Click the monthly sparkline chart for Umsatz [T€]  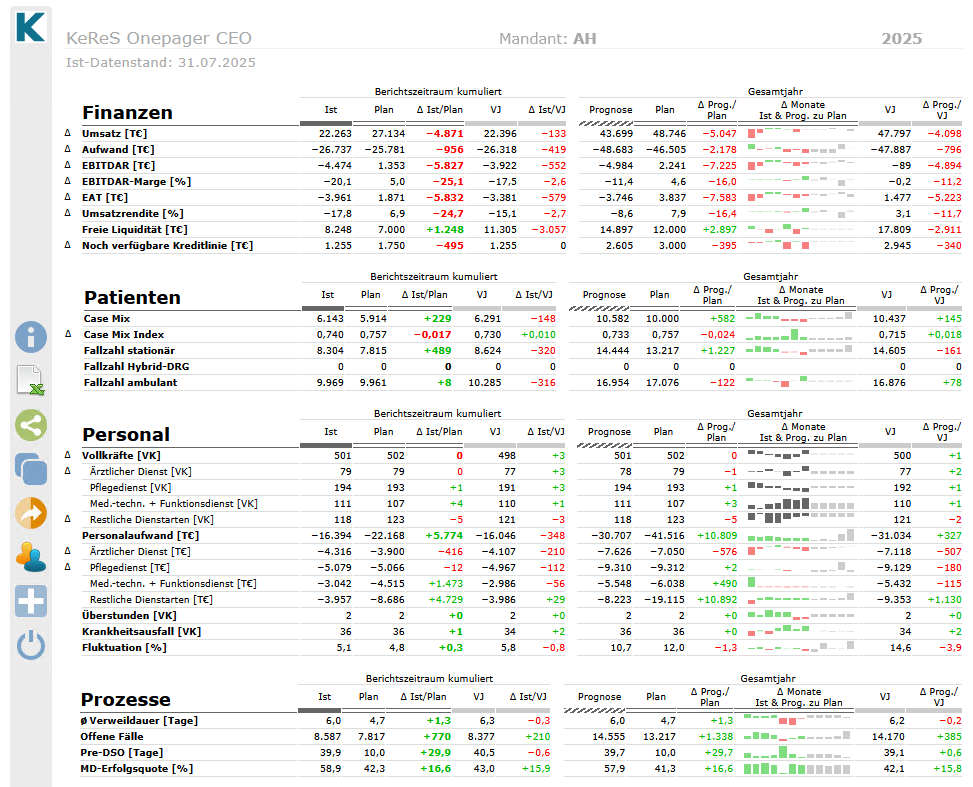point(800,133)
